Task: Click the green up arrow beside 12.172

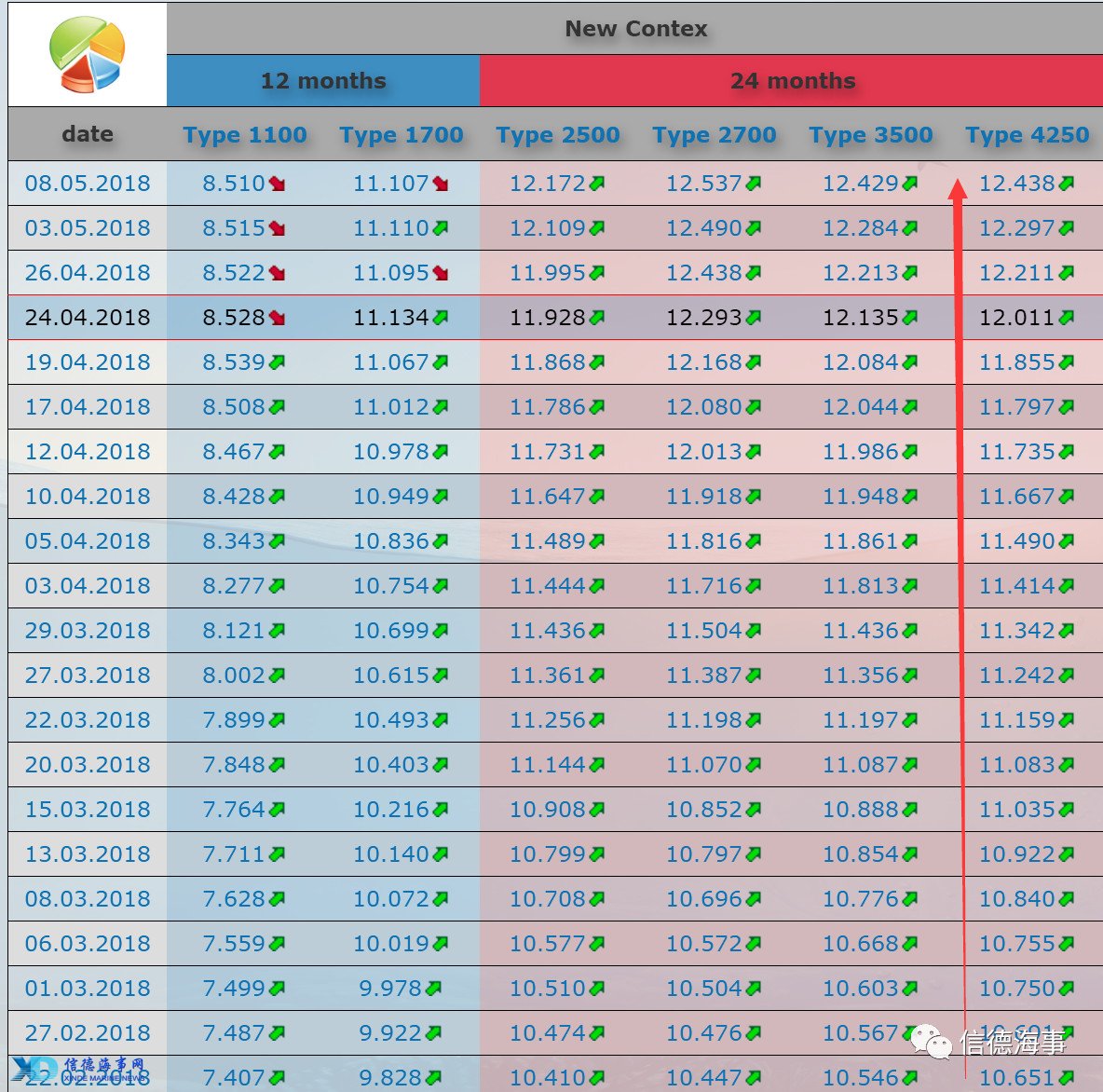Action: [x=597, y=184]
